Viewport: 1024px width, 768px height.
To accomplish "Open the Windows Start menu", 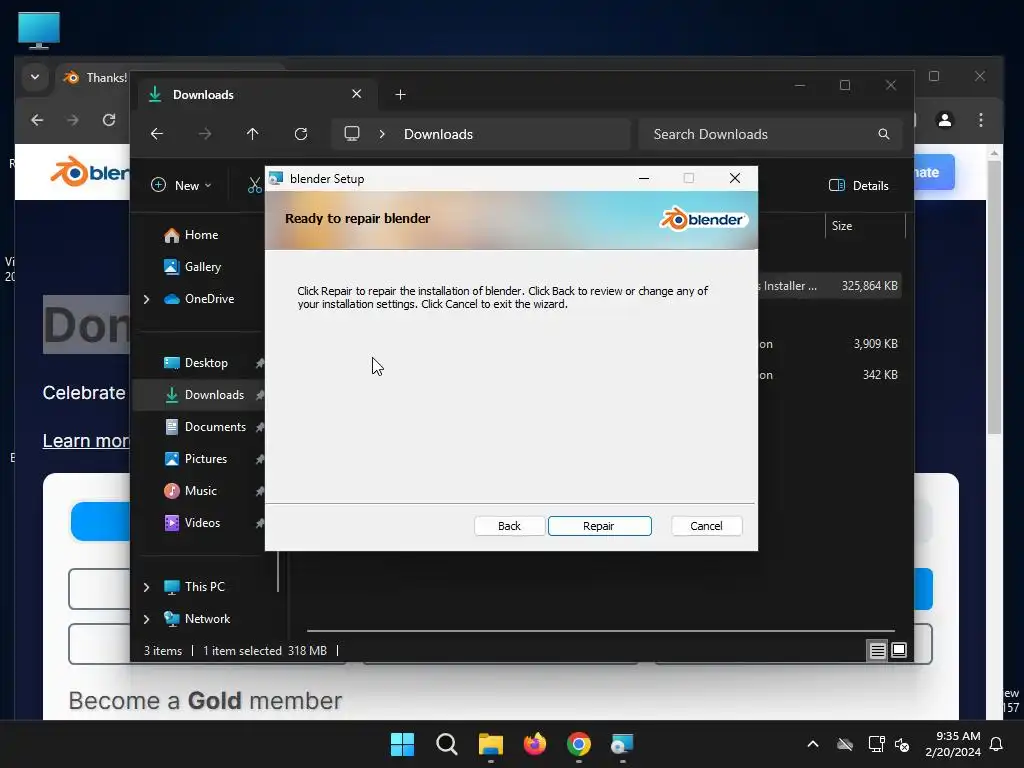I will coord(402,744).
